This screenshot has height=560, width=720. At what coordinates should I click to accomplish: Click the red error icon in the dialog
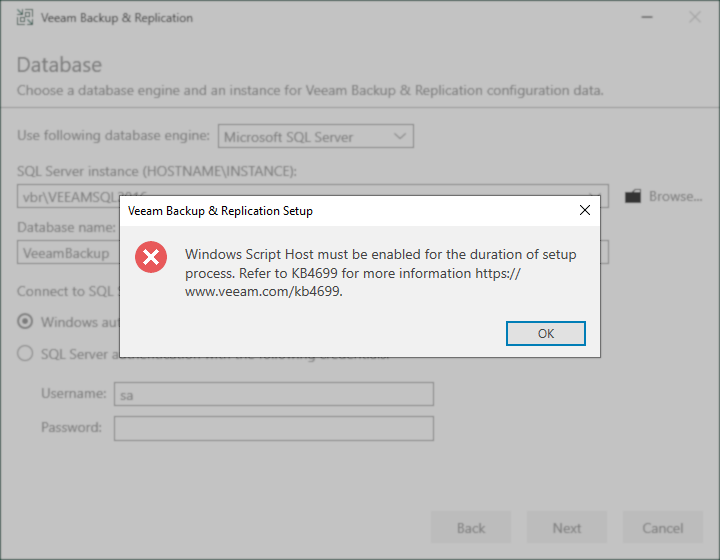pyautogui.click(x=151, y=257)
